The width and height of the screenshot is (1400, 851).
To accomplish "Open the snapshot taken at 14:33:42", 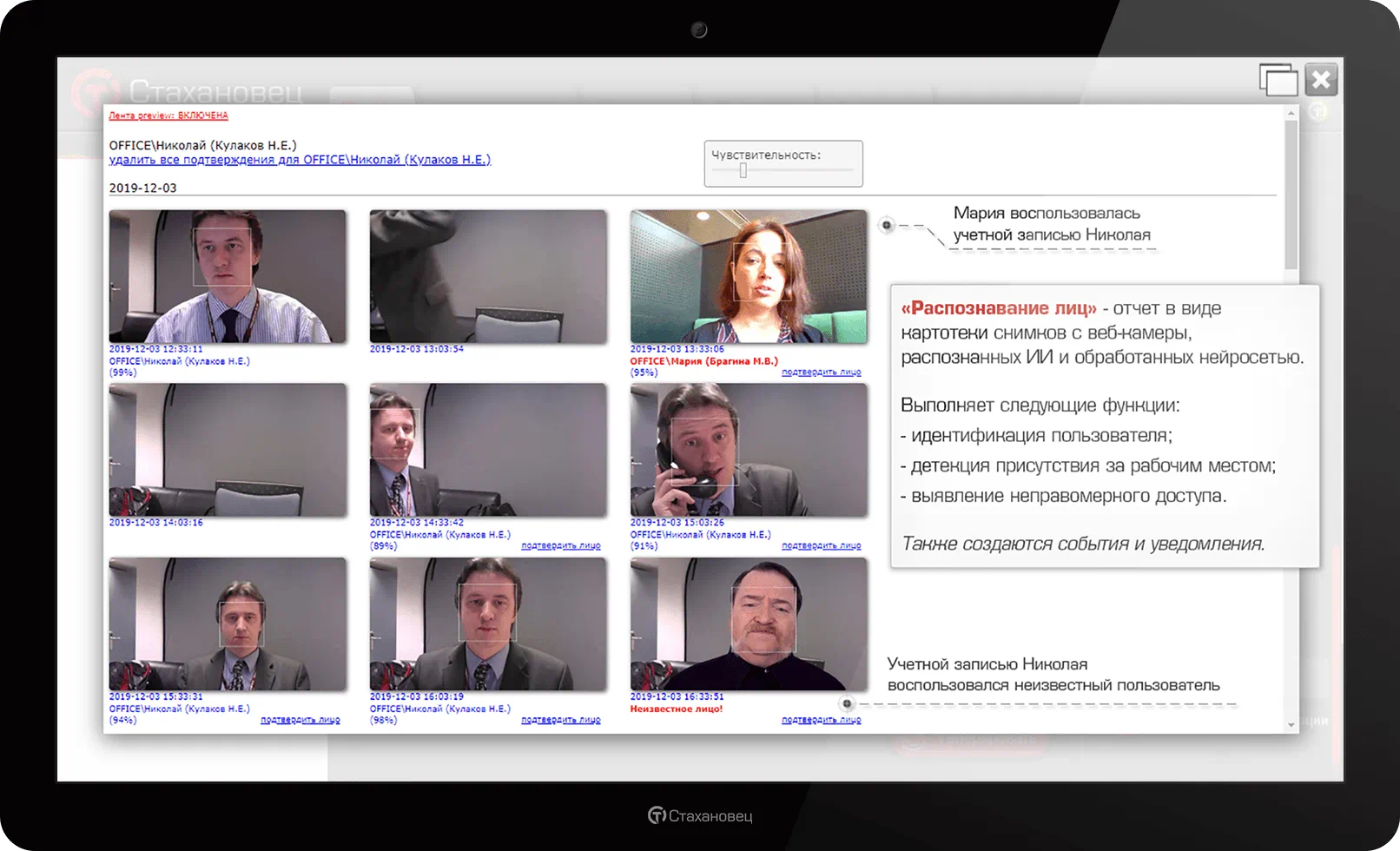I will click(x=488, y=450).
